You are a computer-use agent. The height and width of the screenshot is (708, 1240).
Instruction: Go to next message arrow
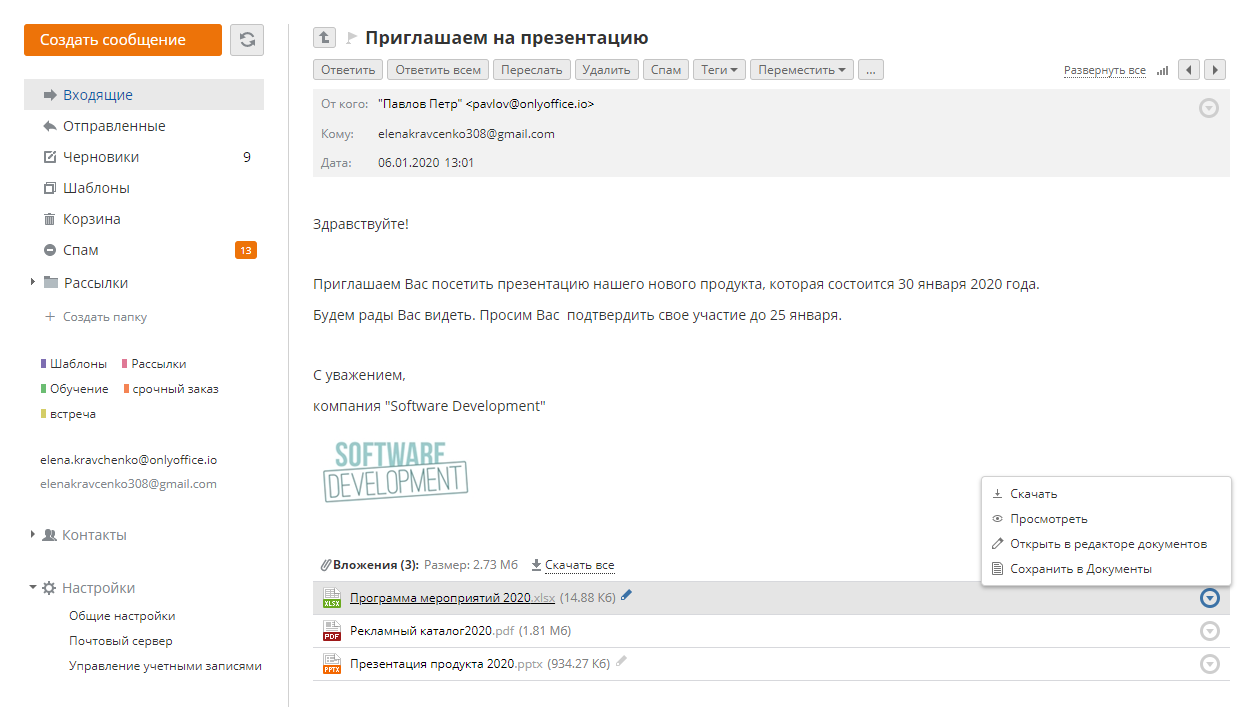click(x=1215, y=70)
